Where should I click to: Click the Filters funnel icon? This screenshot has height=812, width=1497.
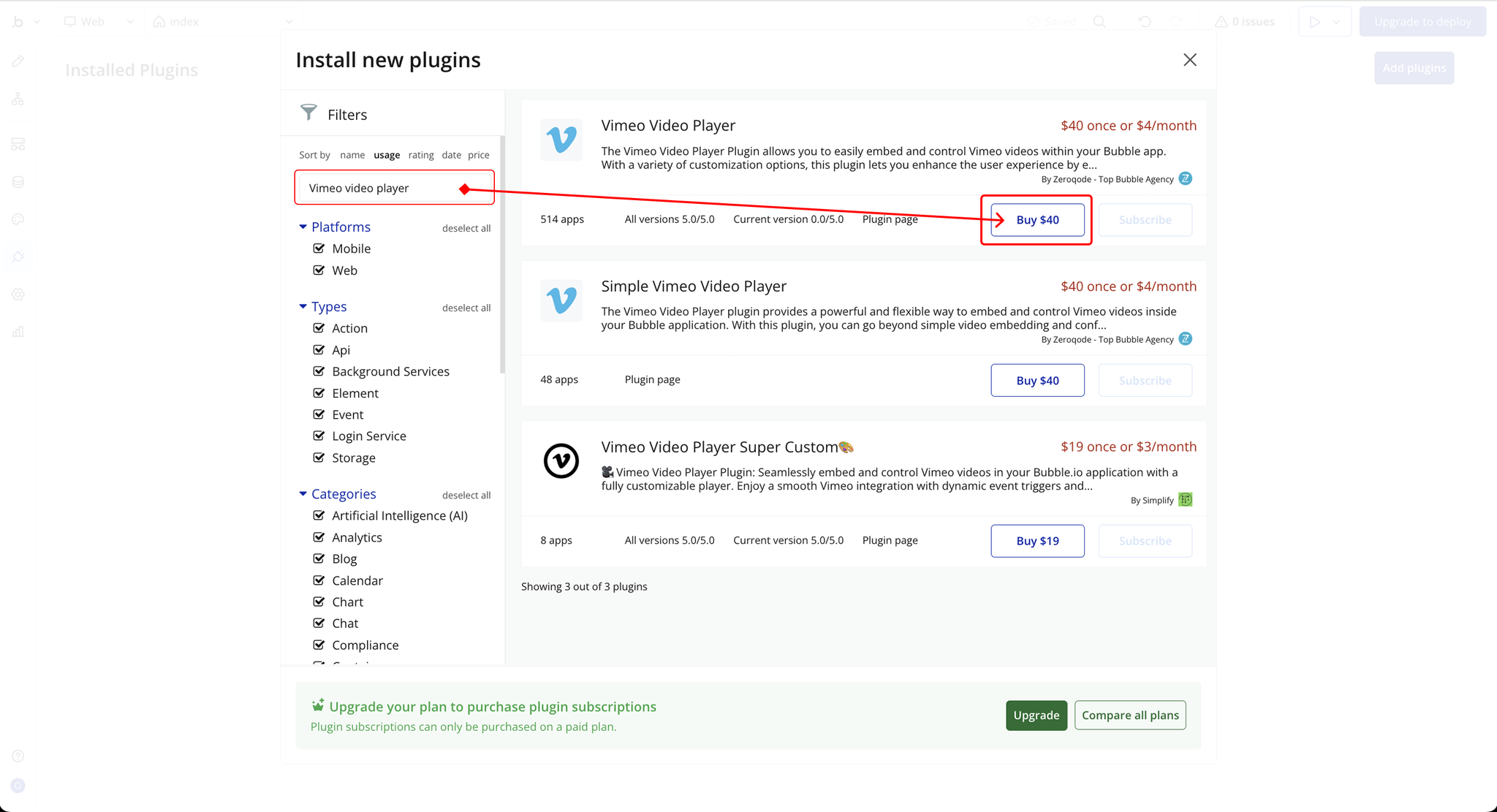pos(308,113)
